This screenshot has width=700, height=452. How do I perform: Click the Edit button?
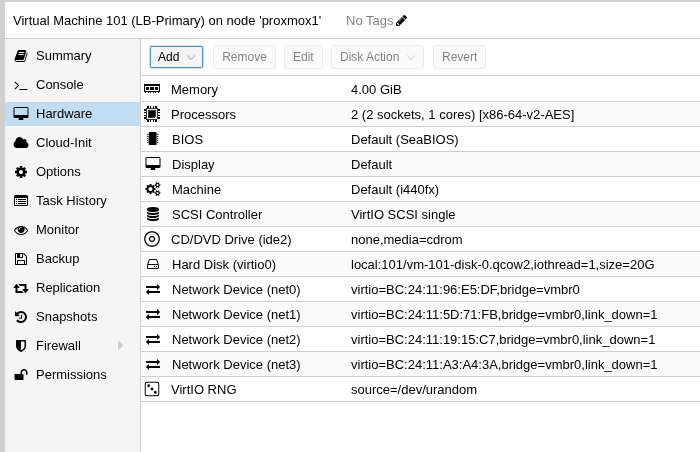coord(303,57)
